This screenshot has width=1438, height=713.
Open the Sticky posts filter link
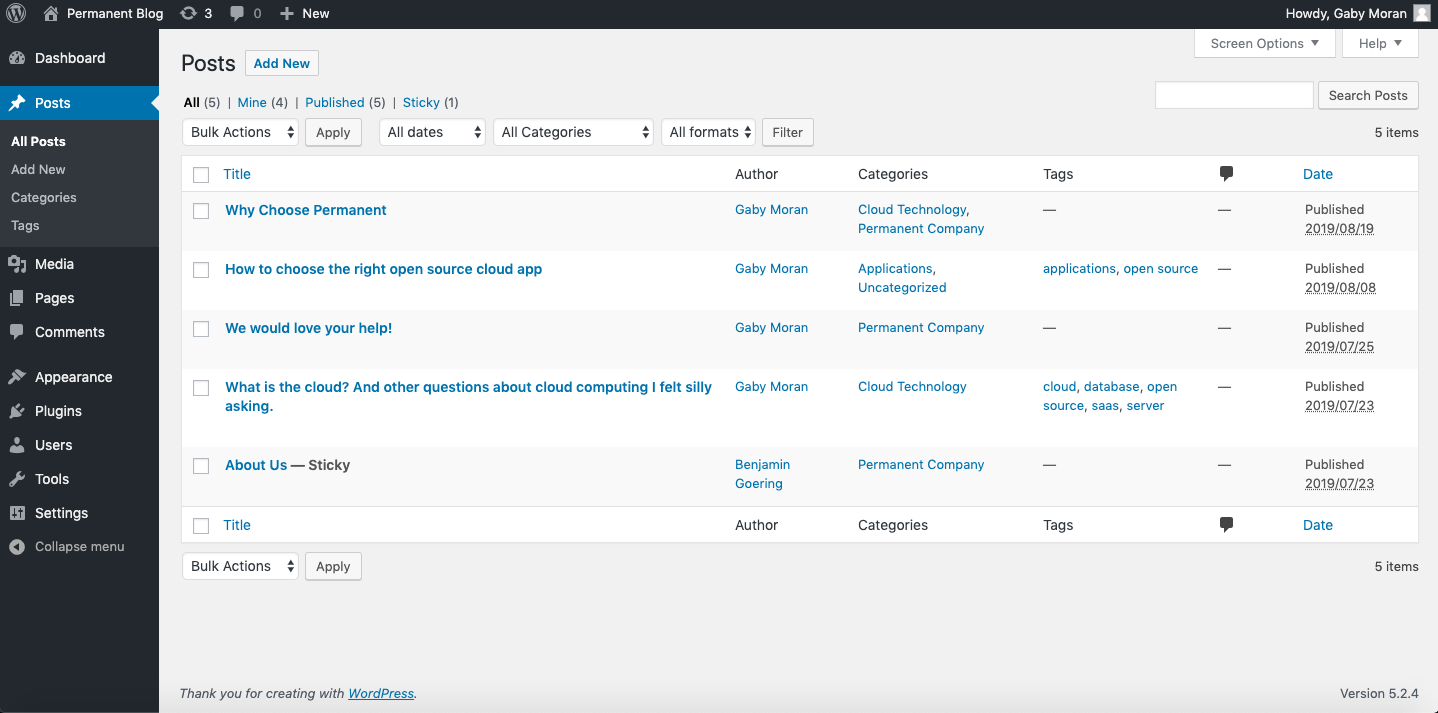pyautogui.click(x=421, y=102)
